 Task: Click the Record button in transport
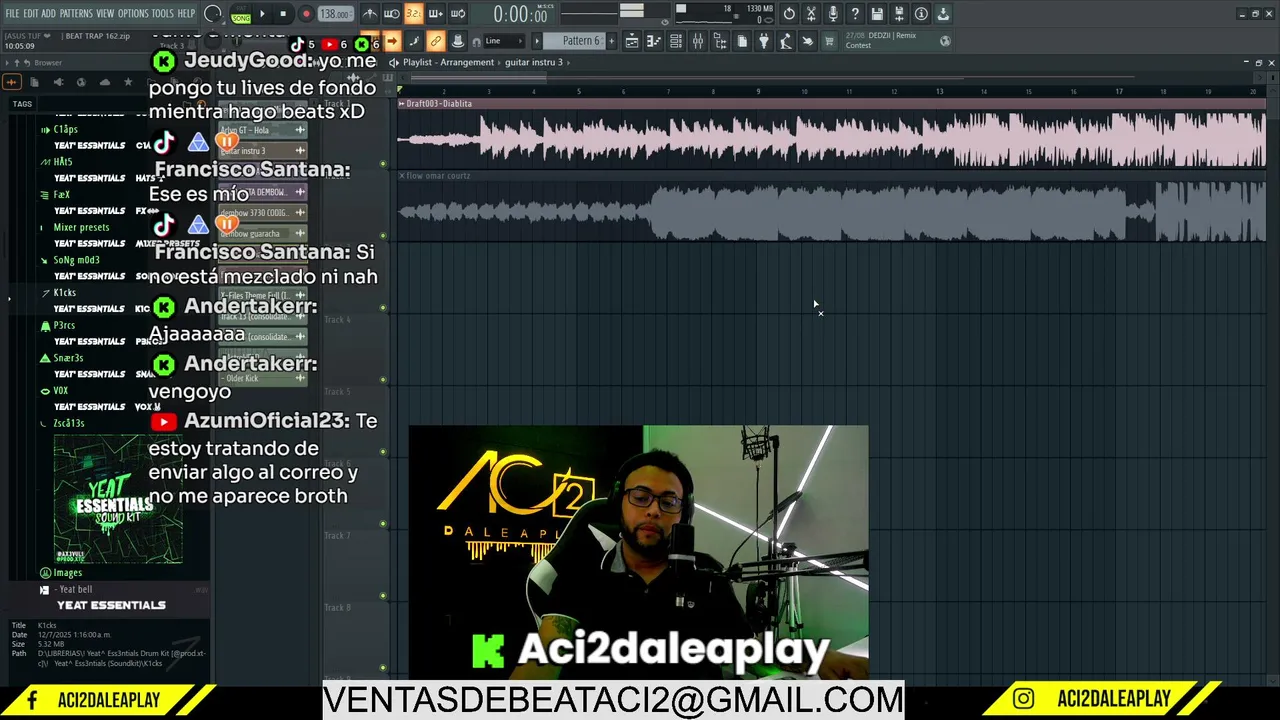click(x=306, y=14)
